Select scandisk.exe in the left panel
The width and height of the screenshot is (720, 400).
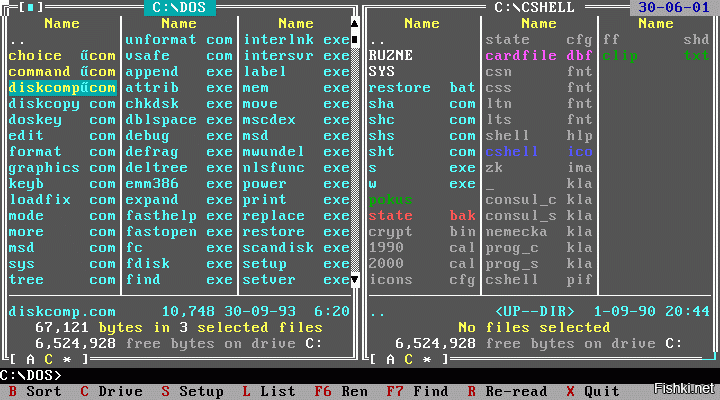point(296,248)
